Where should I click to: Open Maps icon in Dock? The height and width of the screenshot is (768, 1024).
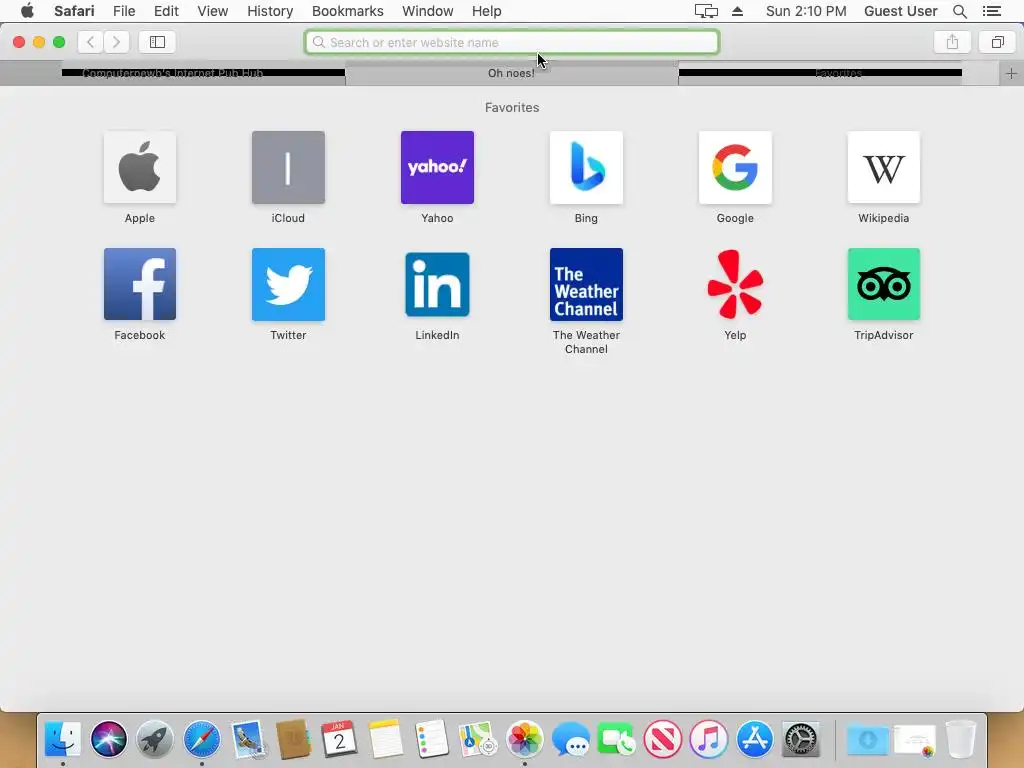tap(478, 739)
